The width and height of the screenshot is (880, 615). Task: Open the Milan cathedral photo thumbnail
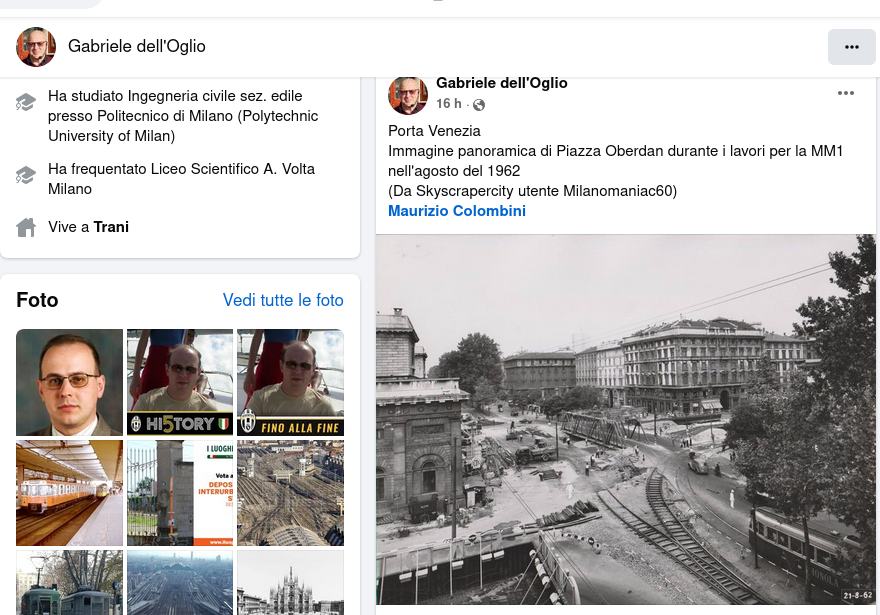click(290, 582)
